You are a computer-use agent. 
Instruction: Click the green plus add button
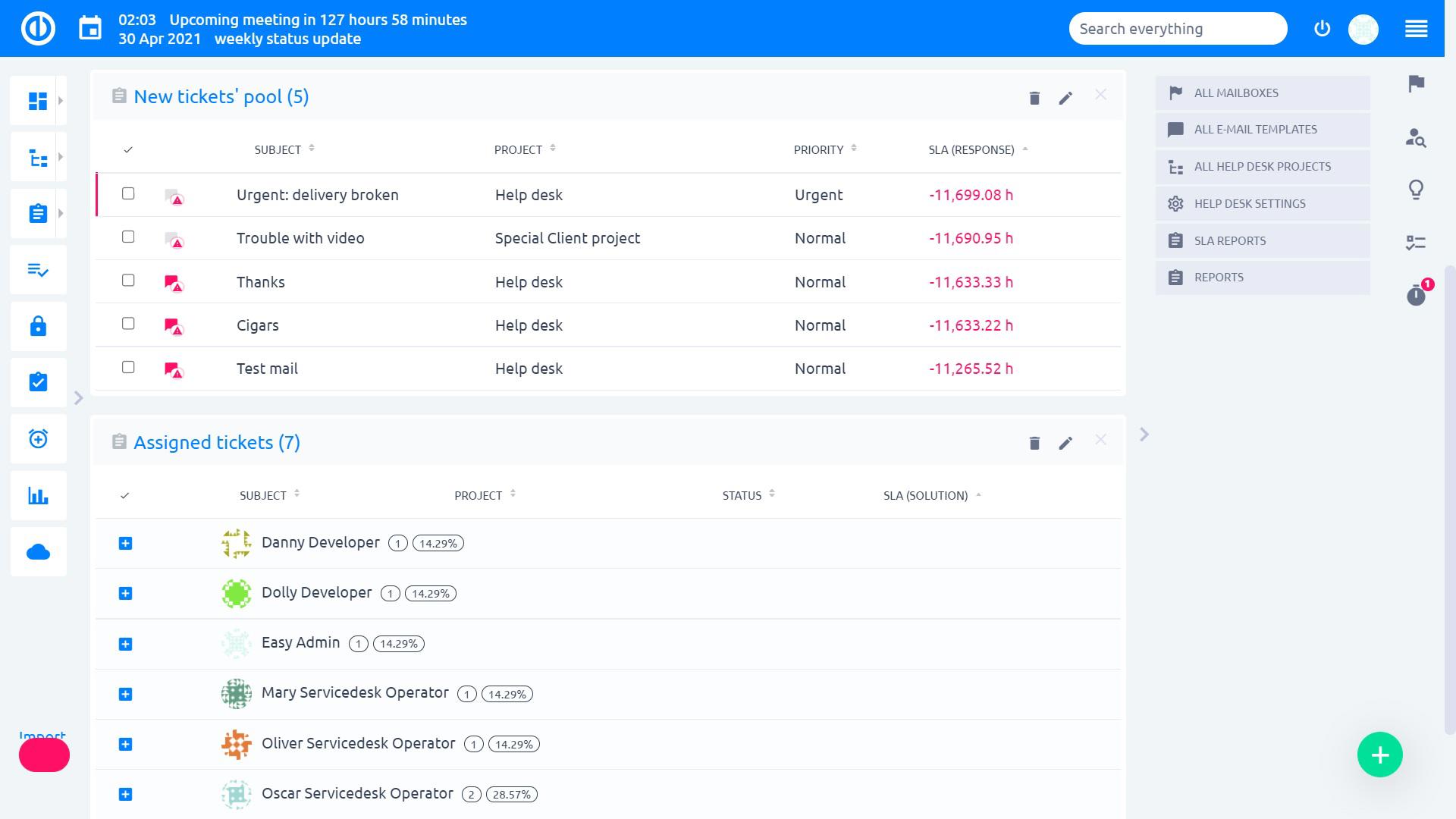1379,755
